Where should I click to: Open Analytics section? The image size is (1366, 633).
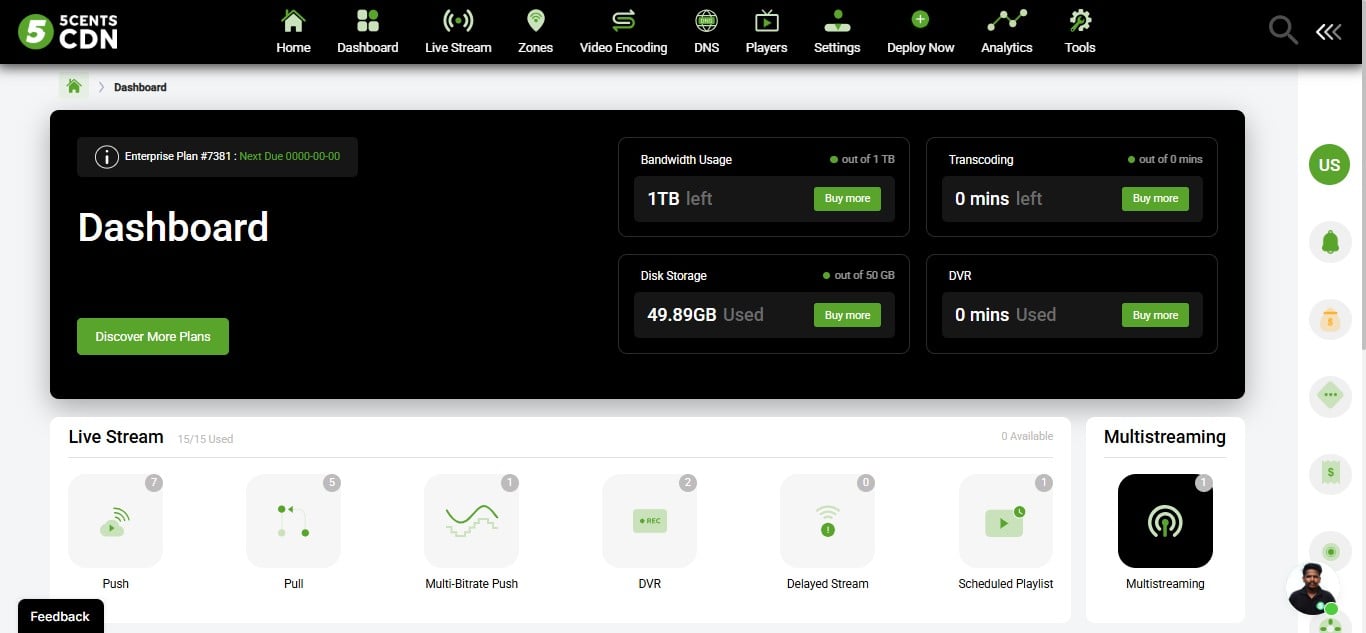coord(1006,32)
